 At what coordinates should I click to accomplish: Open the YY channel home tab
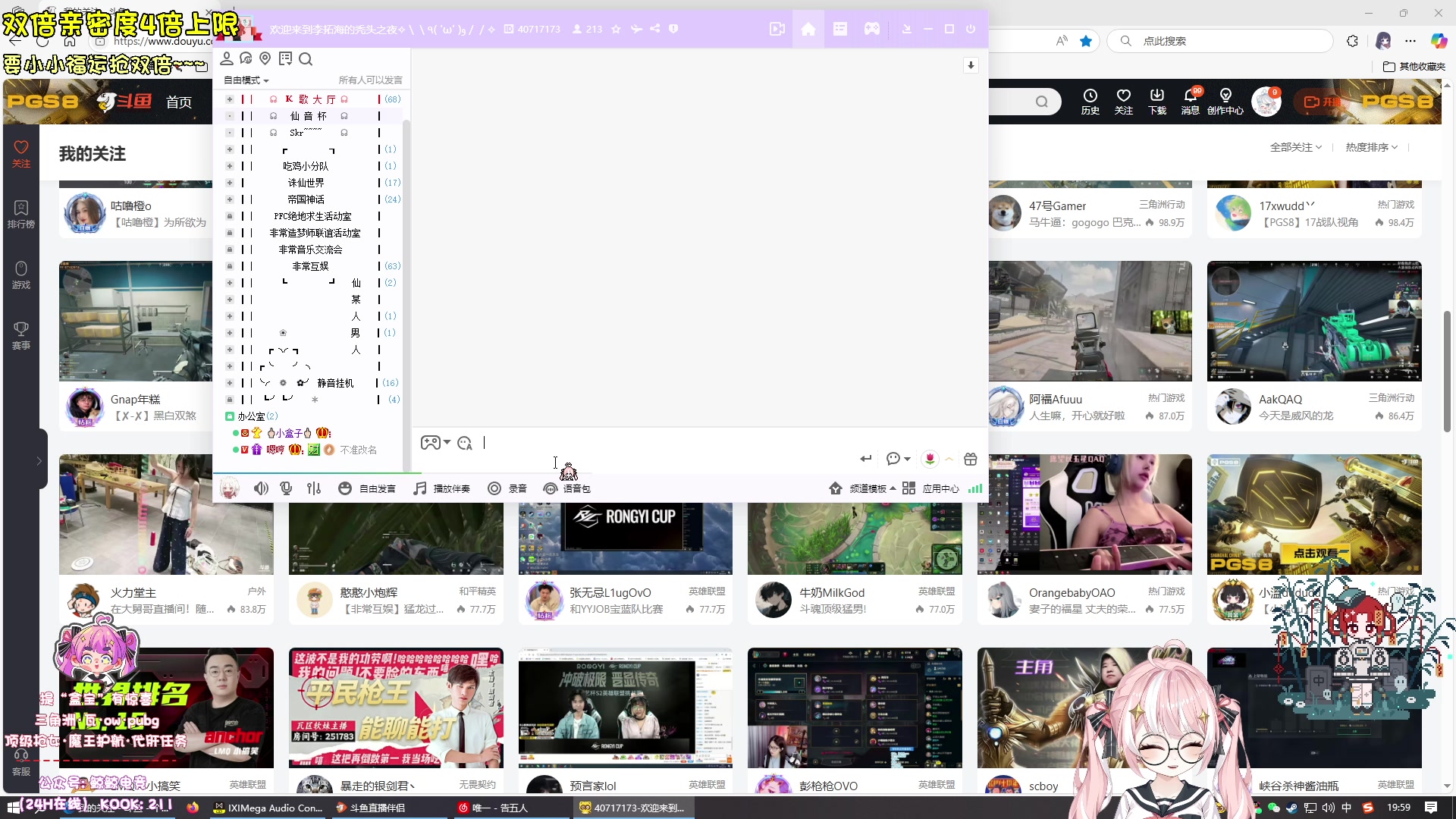click(x=808, y=29)
